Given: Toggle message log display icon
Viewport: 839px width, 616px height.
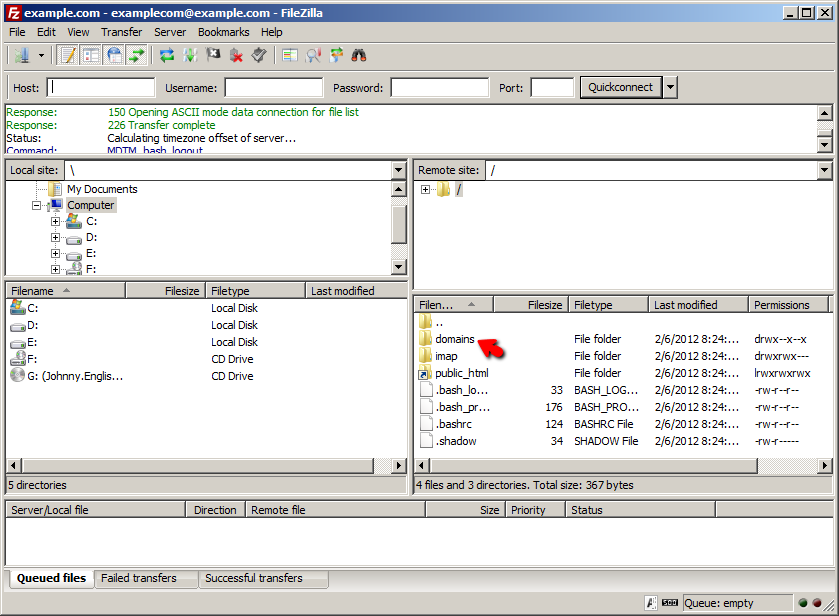Looking at the screenshot, I should 68,55.
